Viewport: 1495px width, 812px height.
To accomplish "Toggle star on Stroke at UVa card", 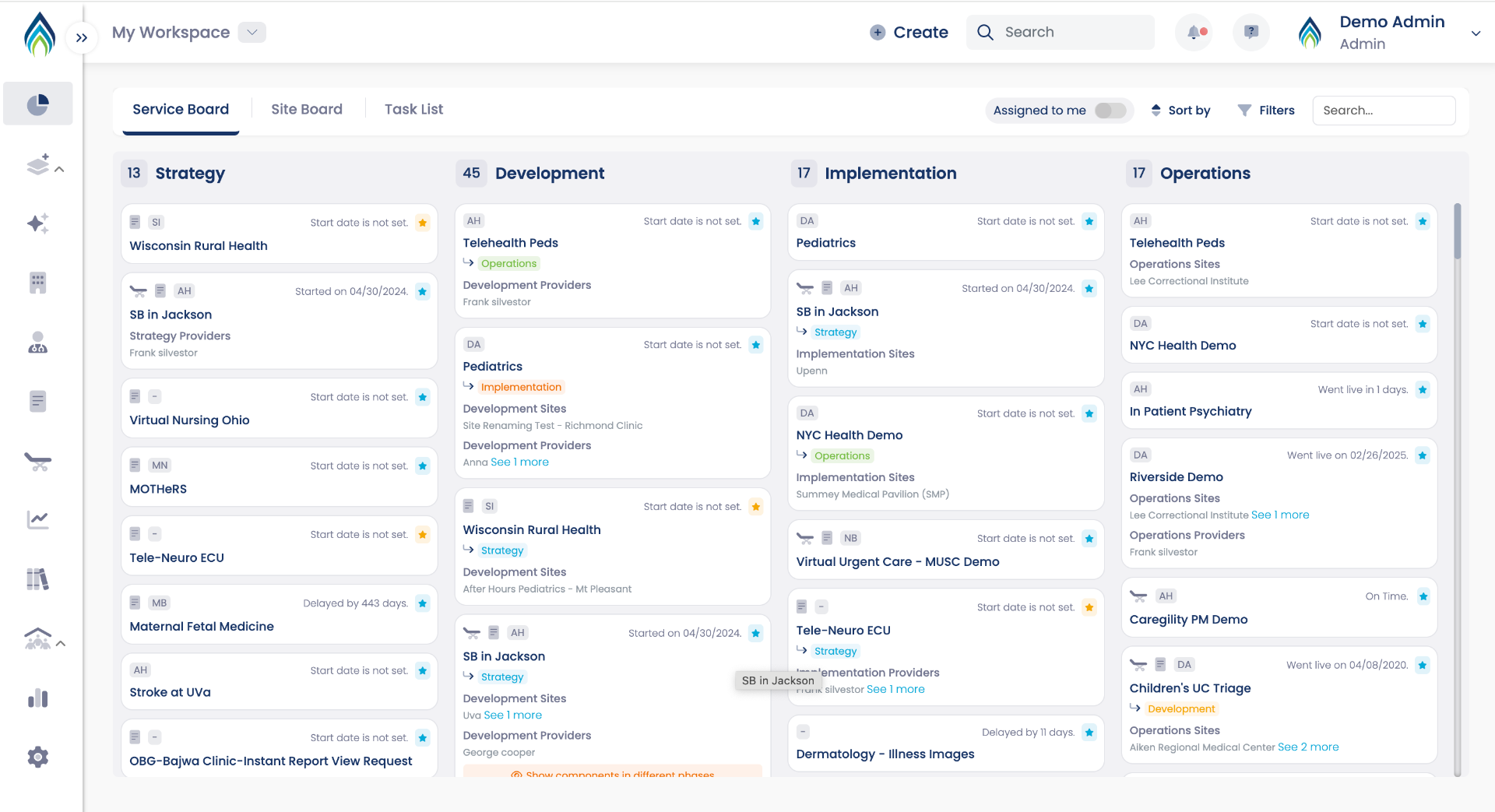I will (423, 670).
